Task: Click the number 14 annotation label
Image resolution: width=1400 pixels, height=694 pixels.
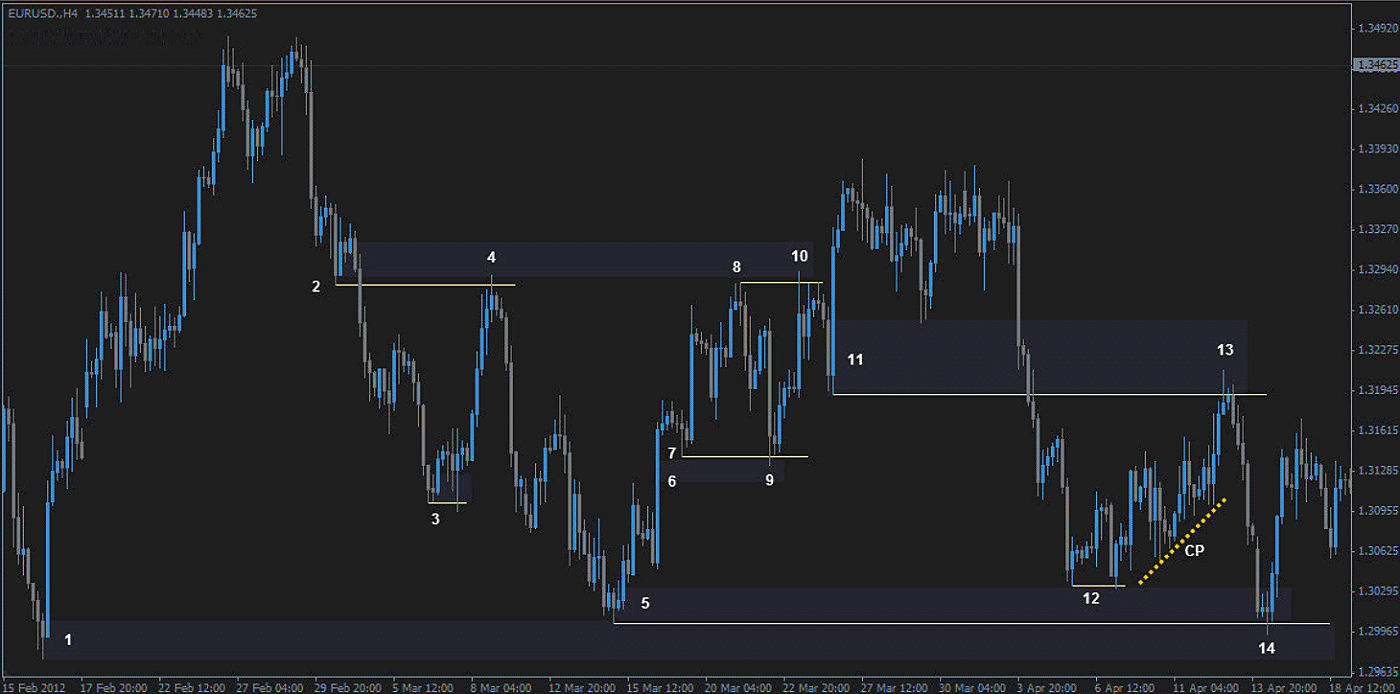Action: click(x=1266, y=648)
